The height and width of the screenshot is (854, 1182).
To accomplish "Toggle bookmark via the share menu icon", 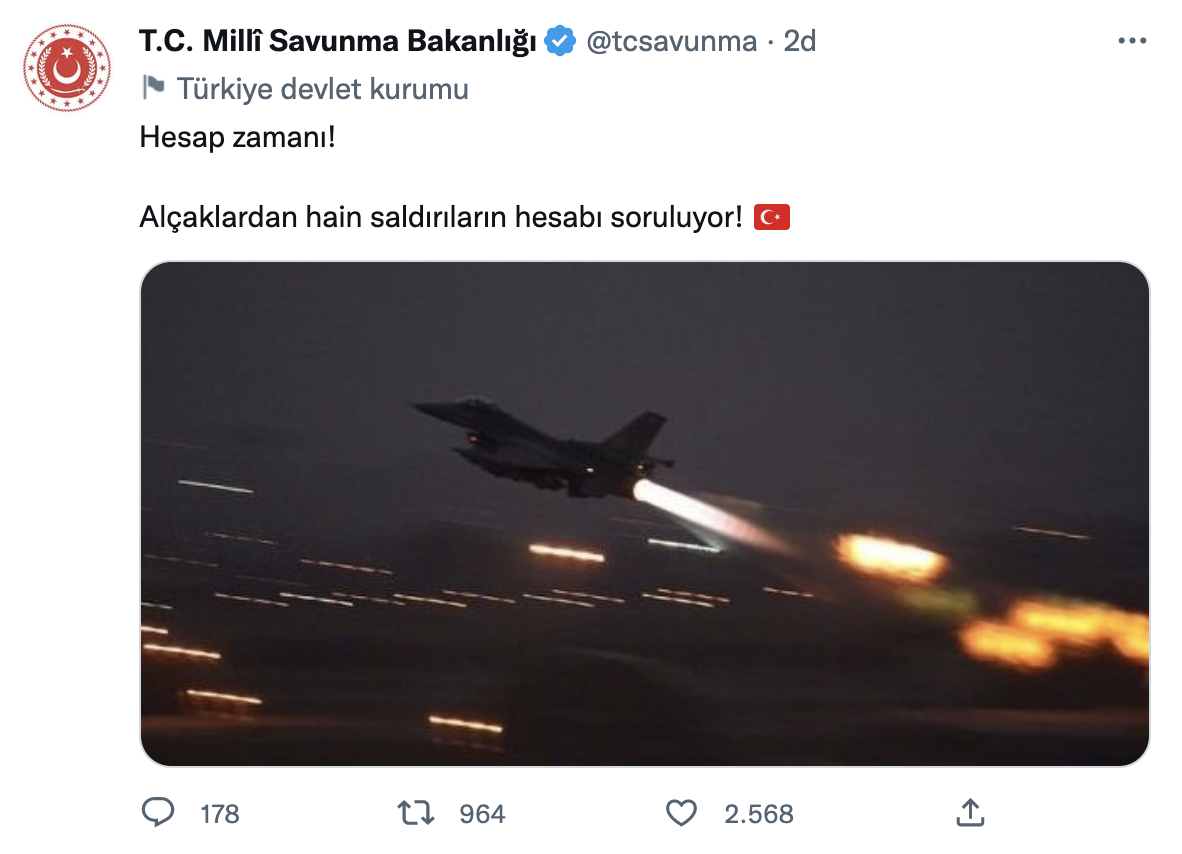I will tap(969, 813).
